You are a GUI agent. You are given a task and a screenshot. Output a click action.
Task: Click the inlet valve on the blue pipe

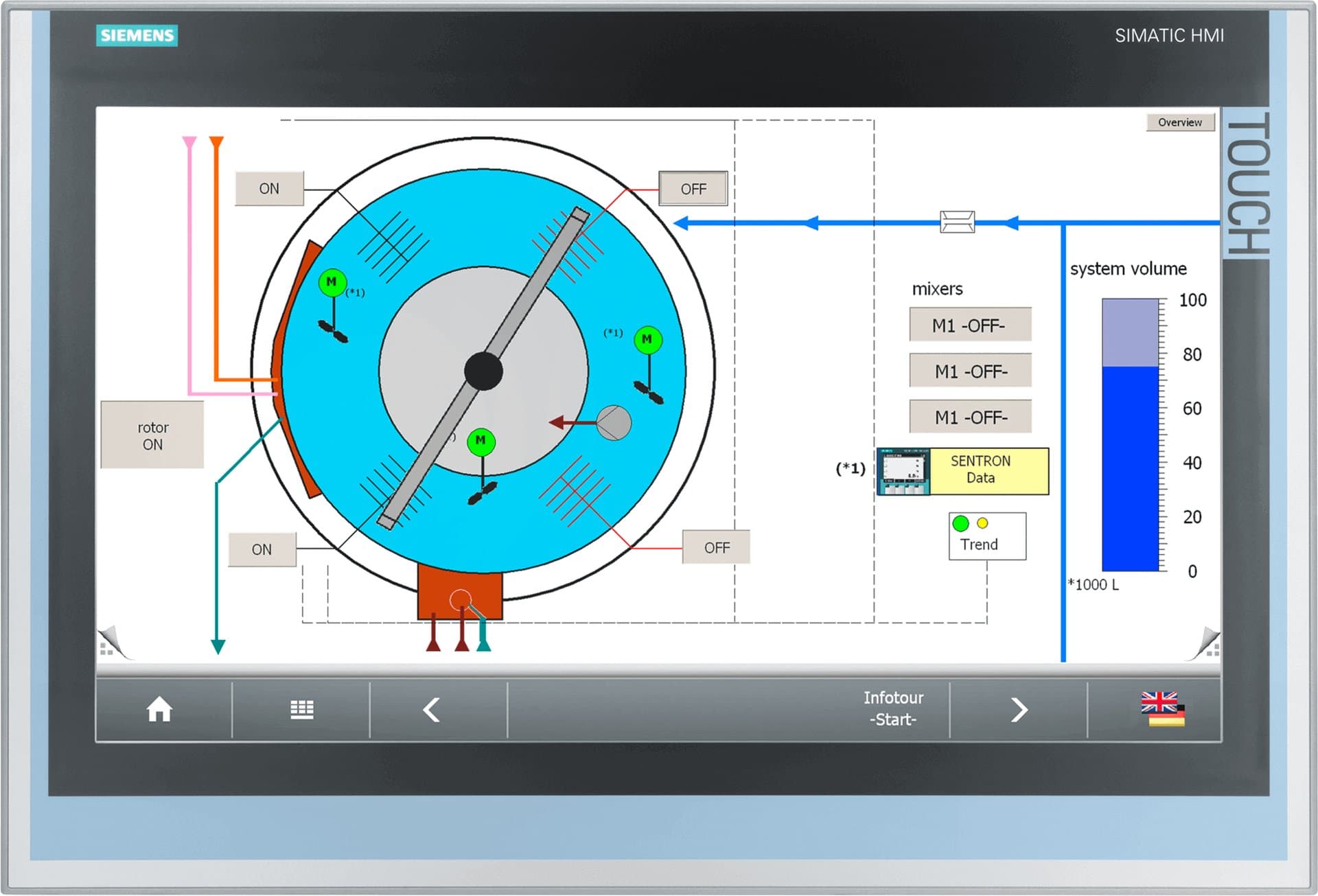tap(957, 222)
